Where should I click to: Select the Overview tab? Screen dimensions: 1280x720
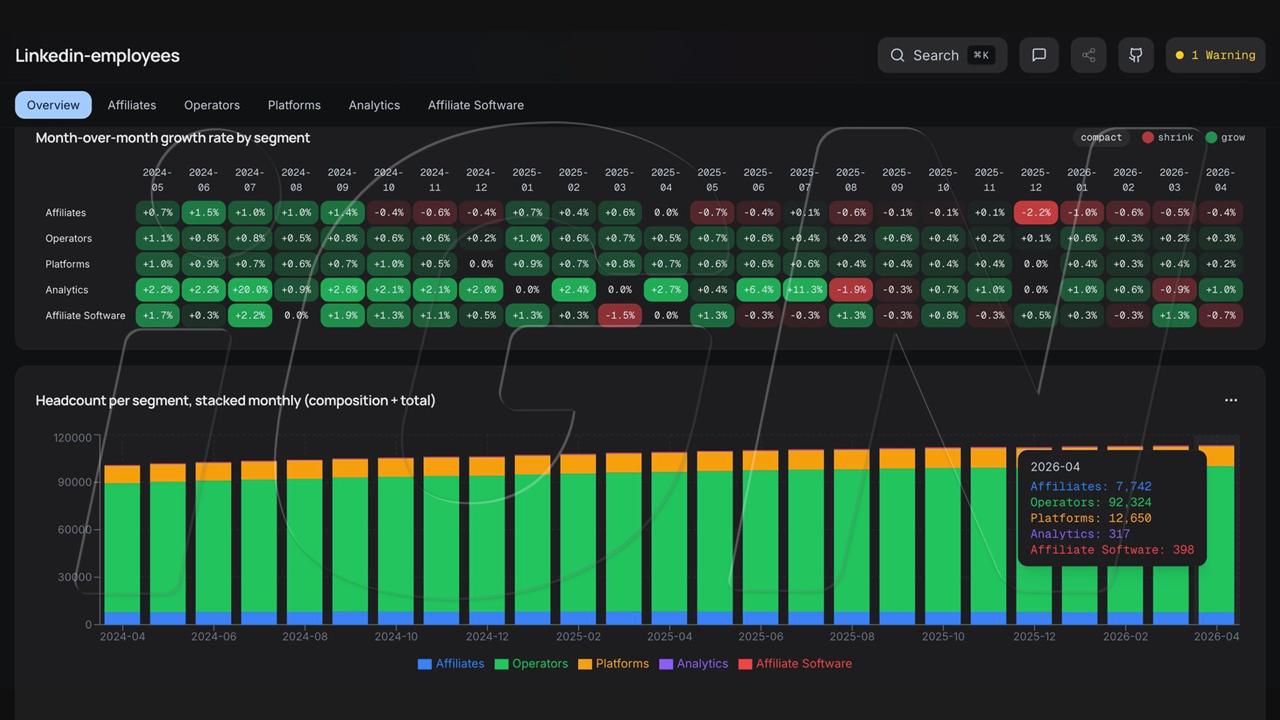53,105
